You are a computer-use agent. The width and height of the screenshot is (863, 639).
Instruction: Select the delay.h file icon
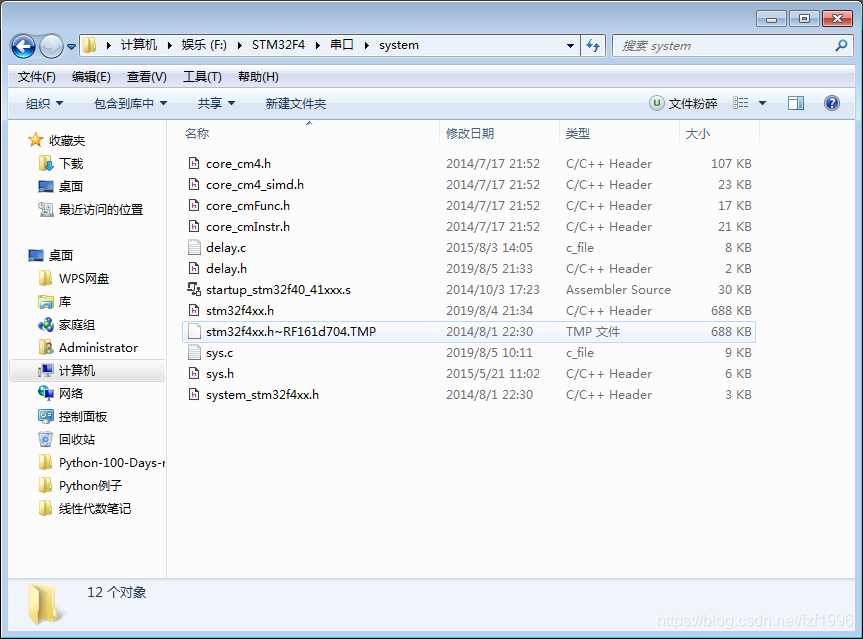click(194, 268)
